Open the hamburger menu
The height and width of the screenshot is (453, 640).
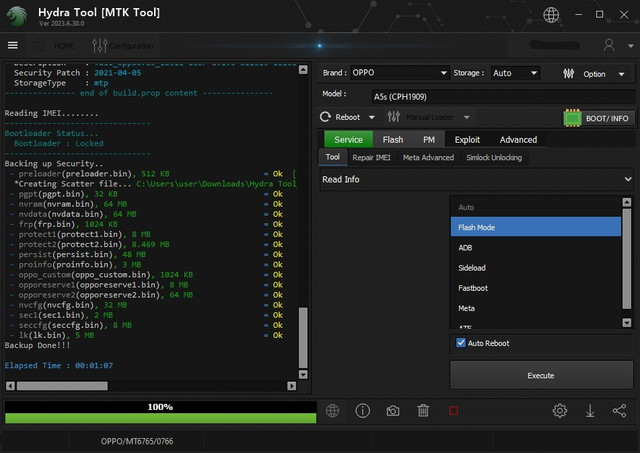tap(13, 45)
